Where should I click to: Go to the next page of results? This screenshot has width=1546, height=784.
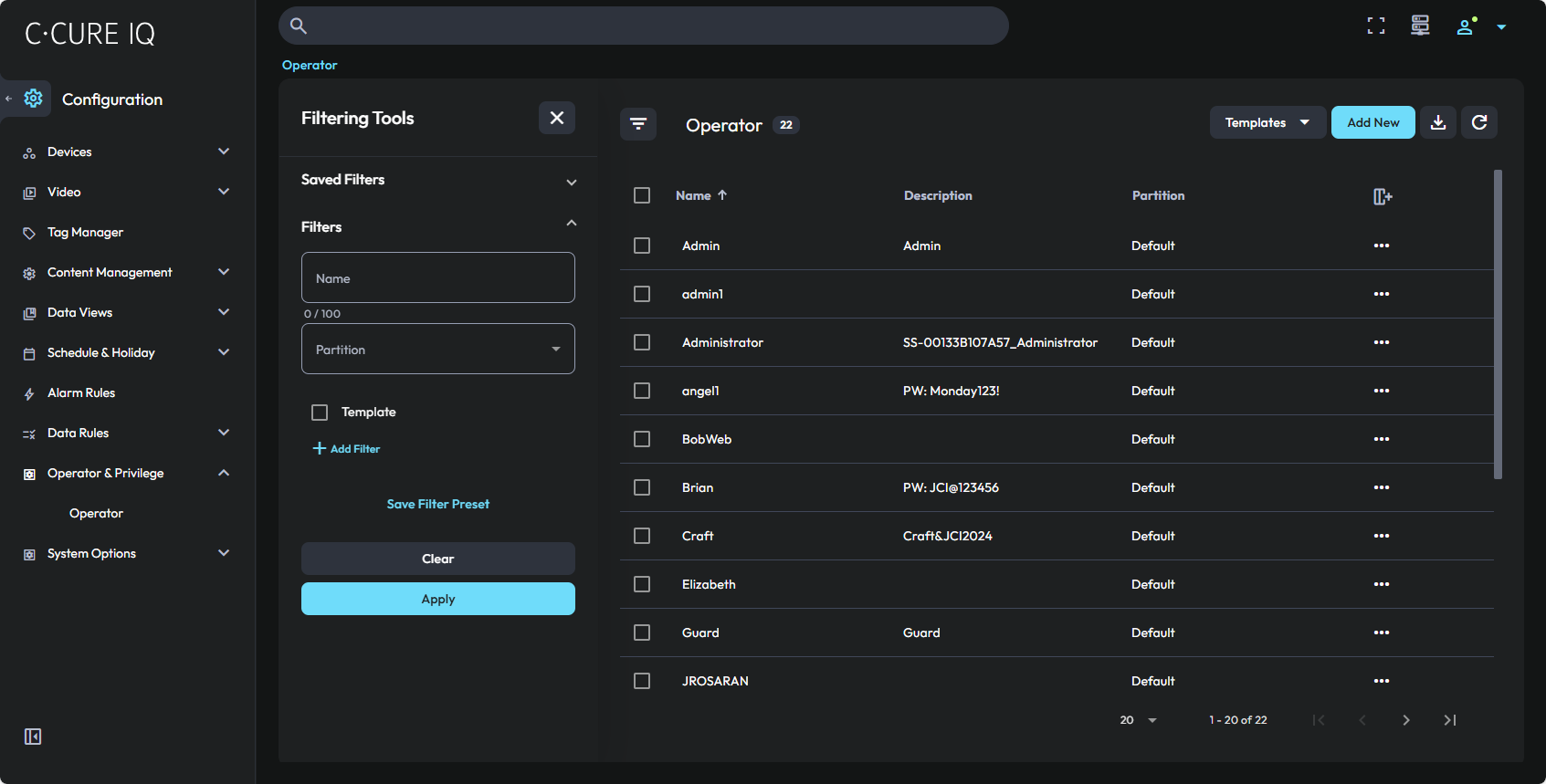click(1406, 720)
